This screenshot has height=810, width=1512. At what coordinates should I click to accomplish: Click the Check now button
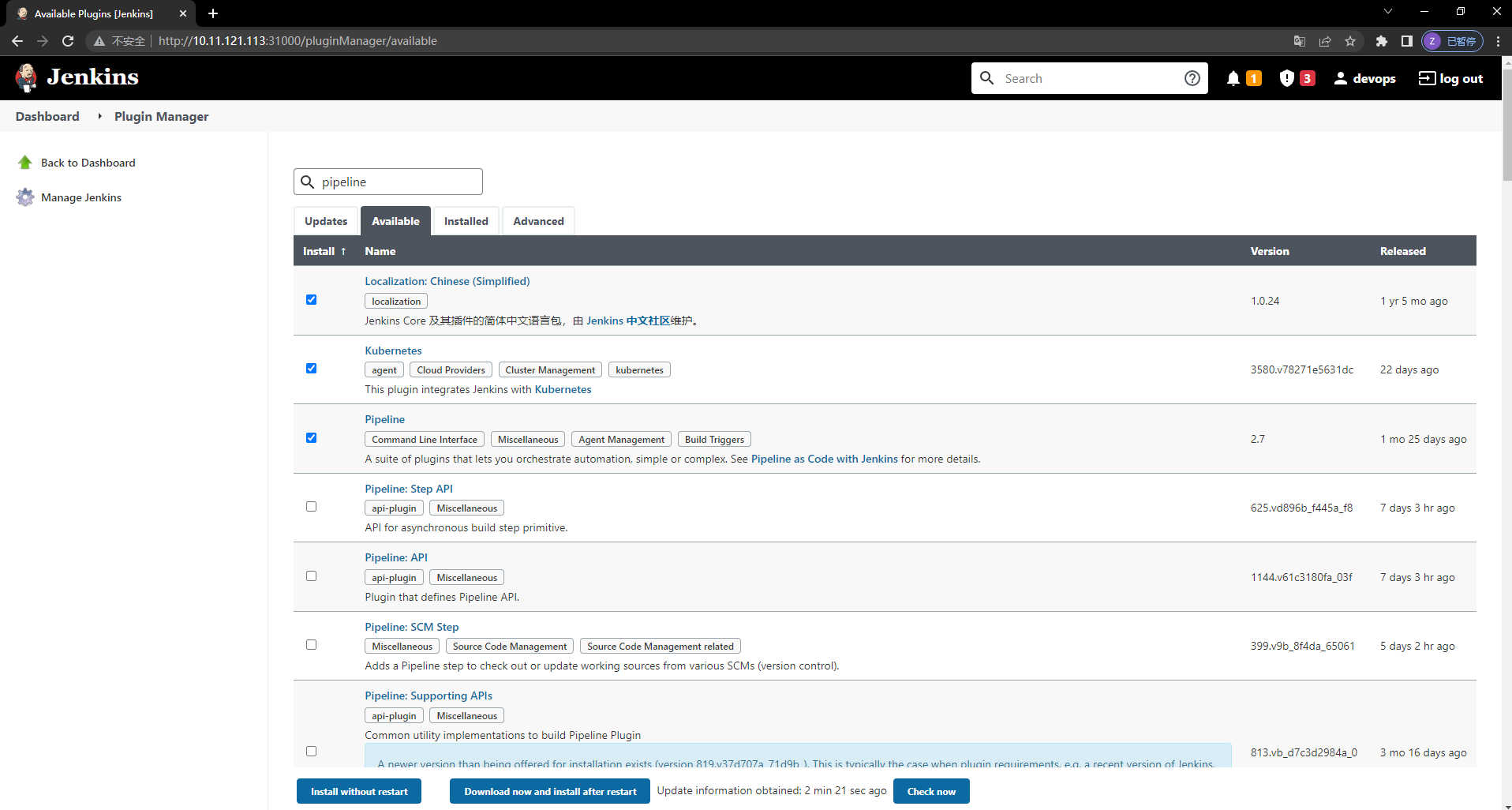click(931, 791)
